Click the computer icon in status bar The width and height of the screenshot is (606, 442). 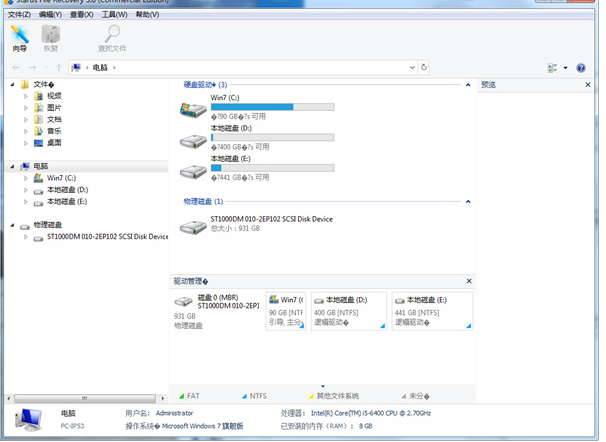(29, 420)
